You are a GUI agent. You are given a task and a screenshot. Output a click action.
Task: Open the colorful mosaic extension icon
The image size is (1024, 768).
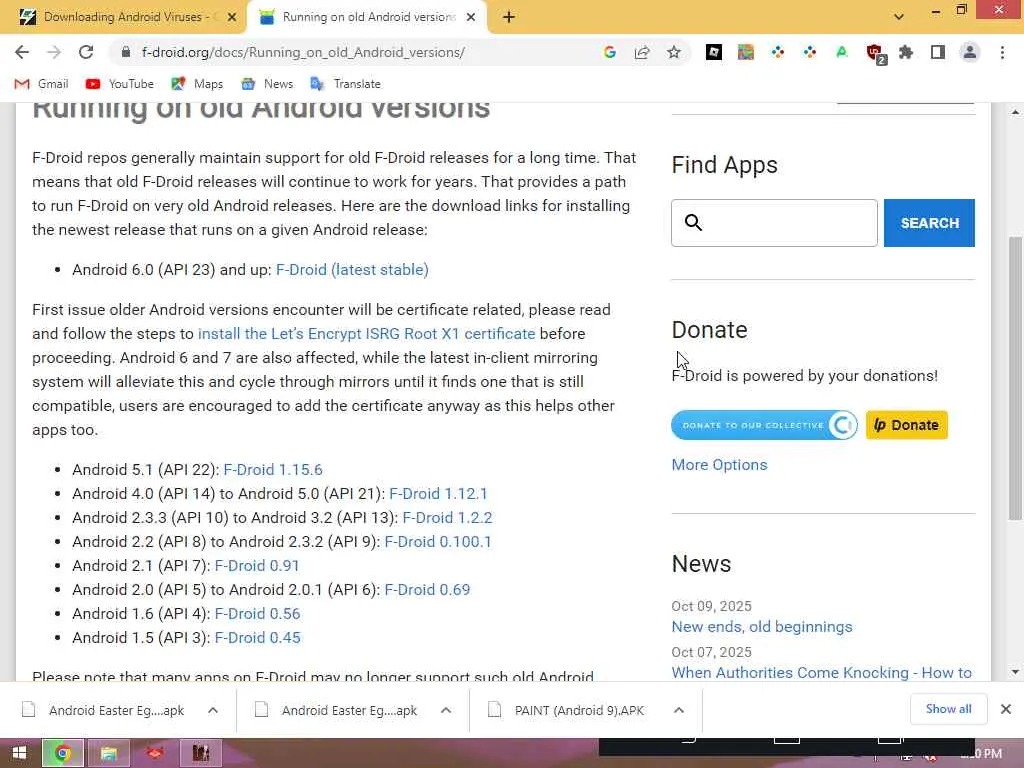click(746, 52)
